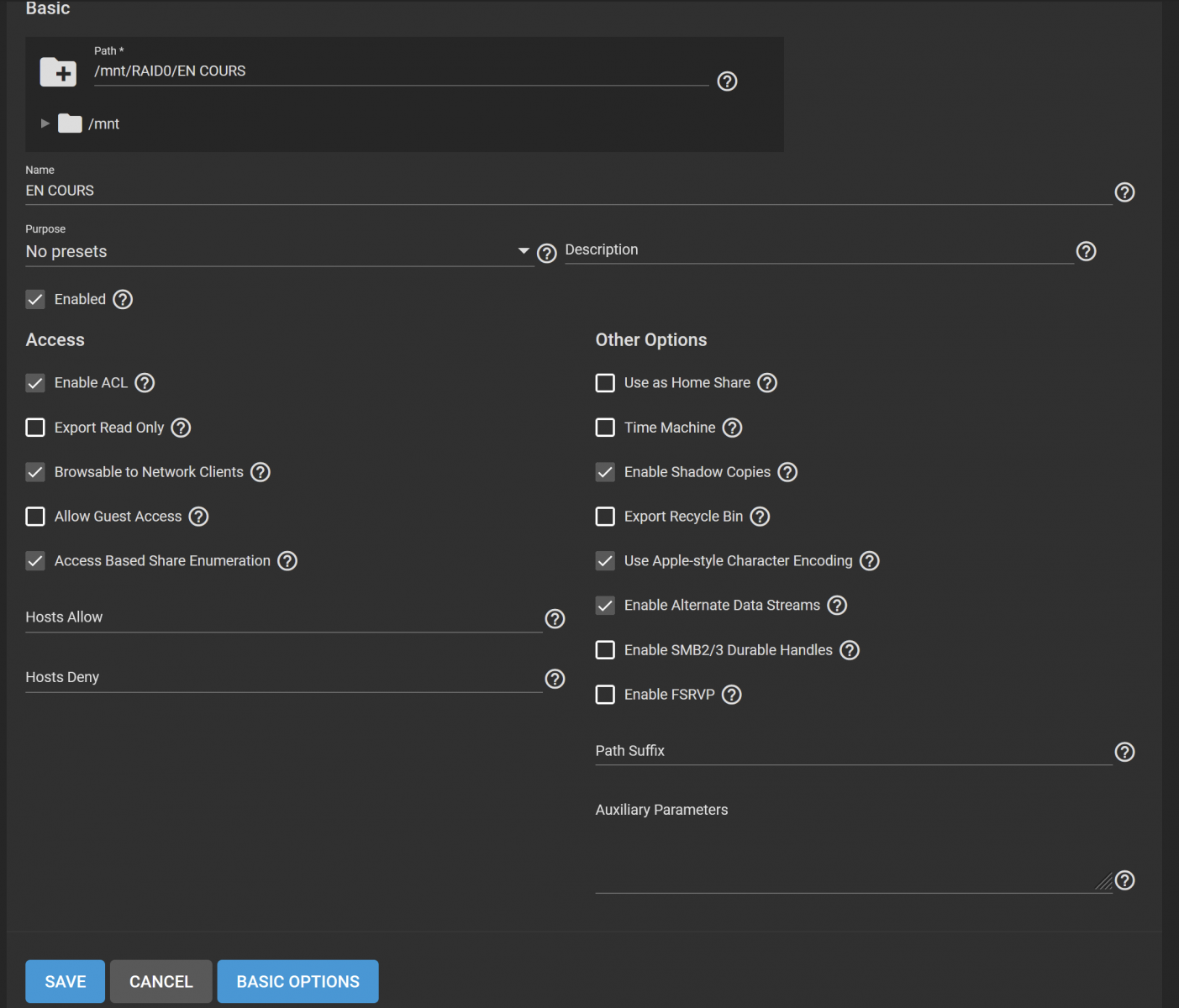Image resolution: width=1179 pixels, height=1008 pixels.
Task: Show help for Enabled checkbox
Action: click(123, 299)
